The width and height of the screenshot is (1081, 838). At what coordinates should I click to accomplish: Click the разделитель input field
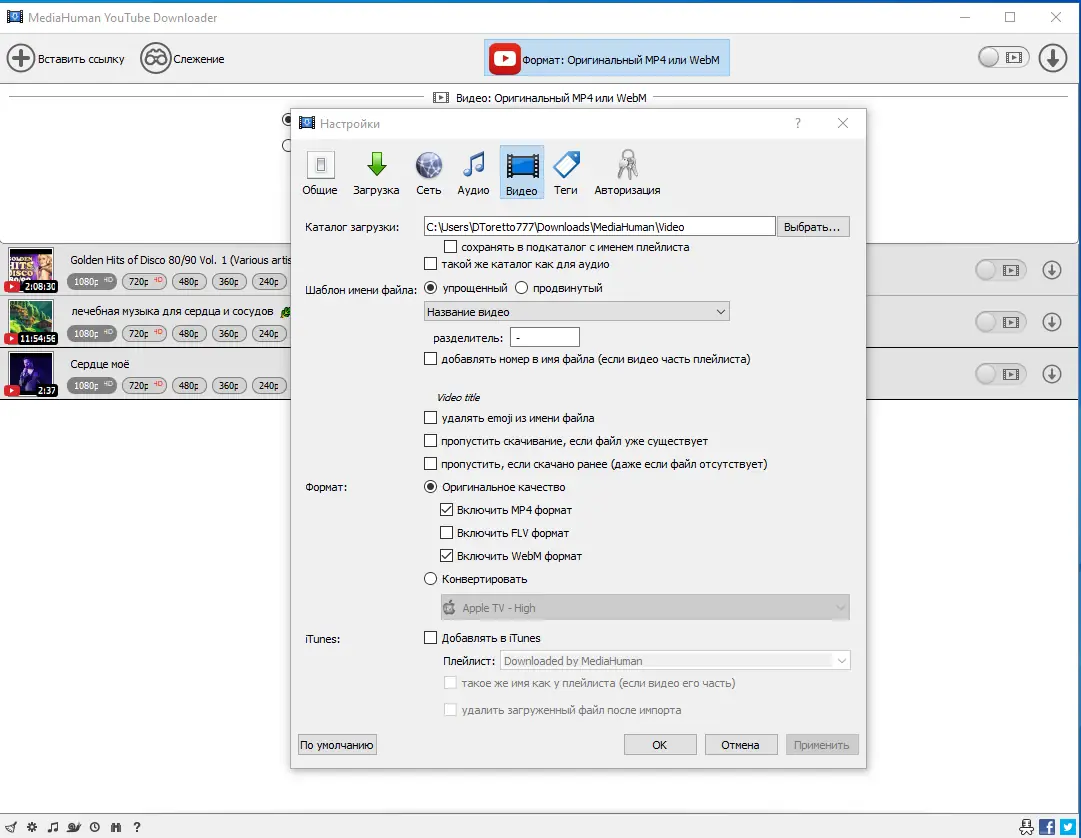545,338
